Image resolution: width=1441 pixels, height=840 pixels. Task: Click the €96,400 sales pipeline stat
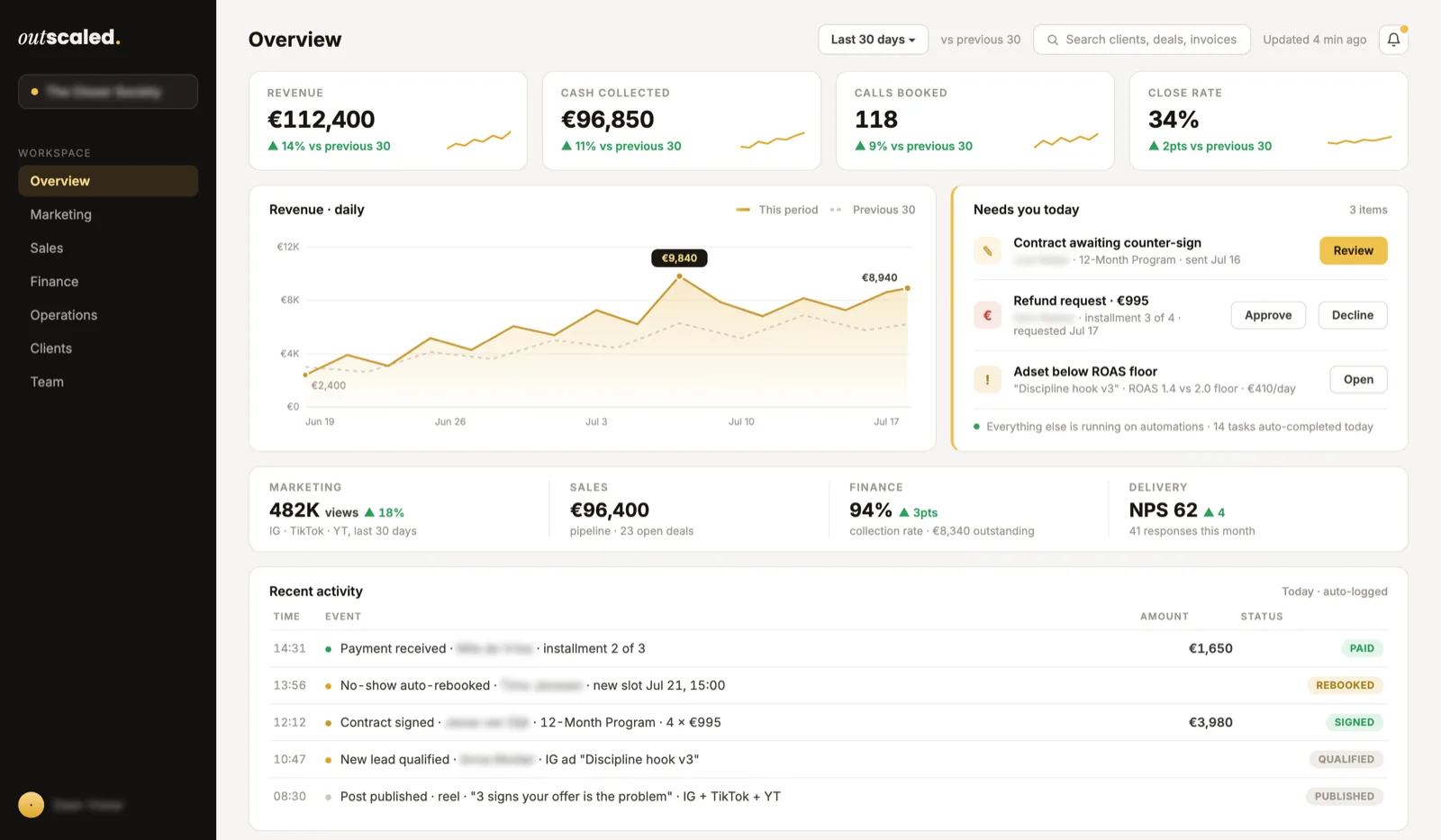coord(610,510)
